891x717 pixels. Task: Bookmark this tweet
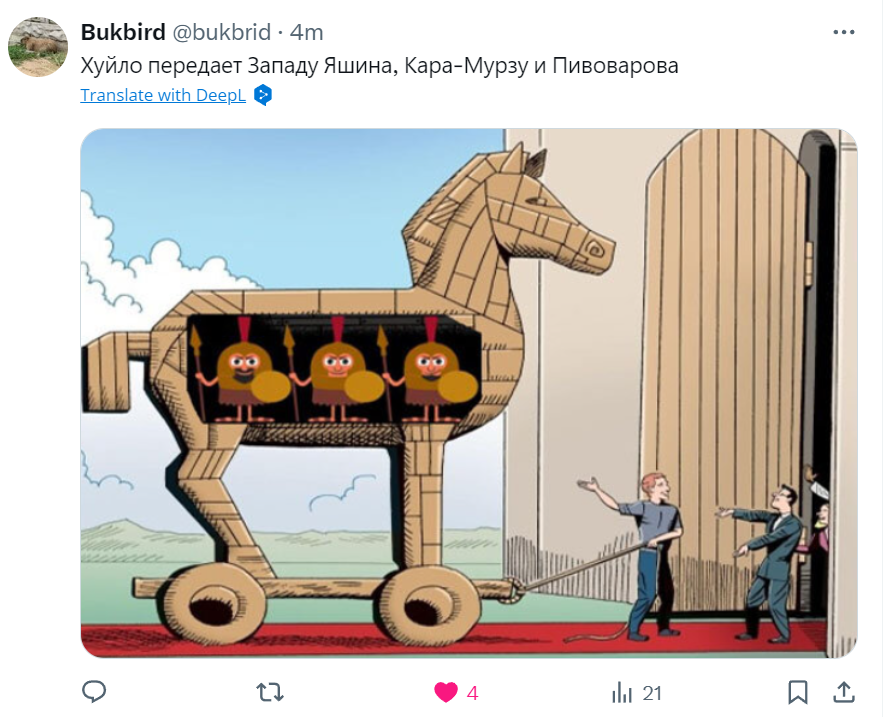(798, 693)
